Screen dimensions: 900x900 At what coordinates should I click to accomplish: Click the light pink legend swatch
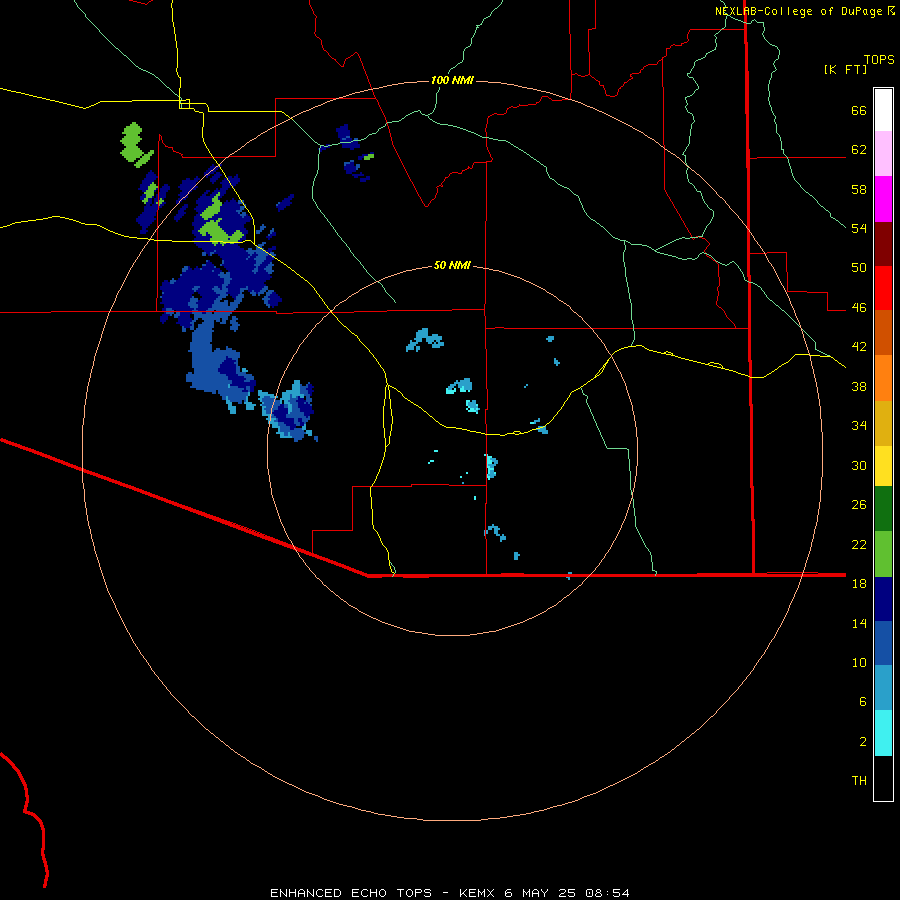pyautogui.click(x=883, y=154)
